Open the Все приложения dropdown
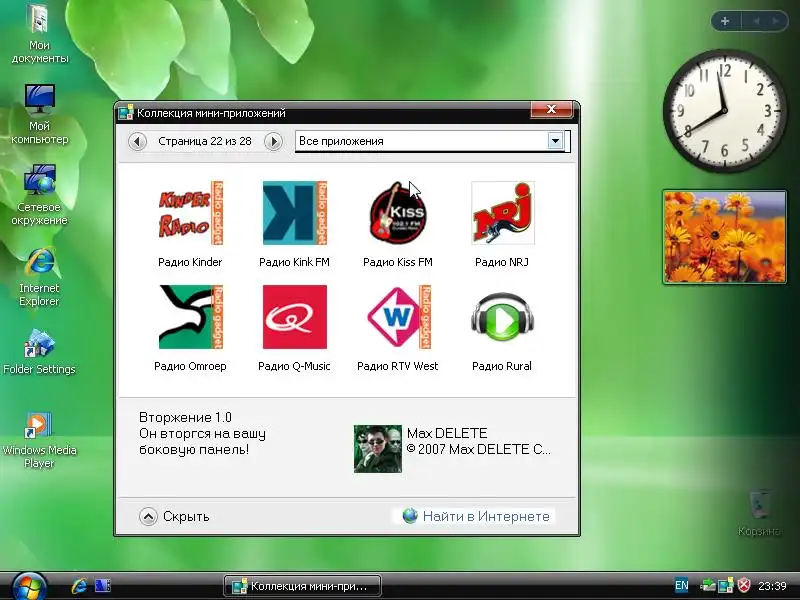Image resolution: width=800 pixels, height=600 pixels. [x=555, y=141]
